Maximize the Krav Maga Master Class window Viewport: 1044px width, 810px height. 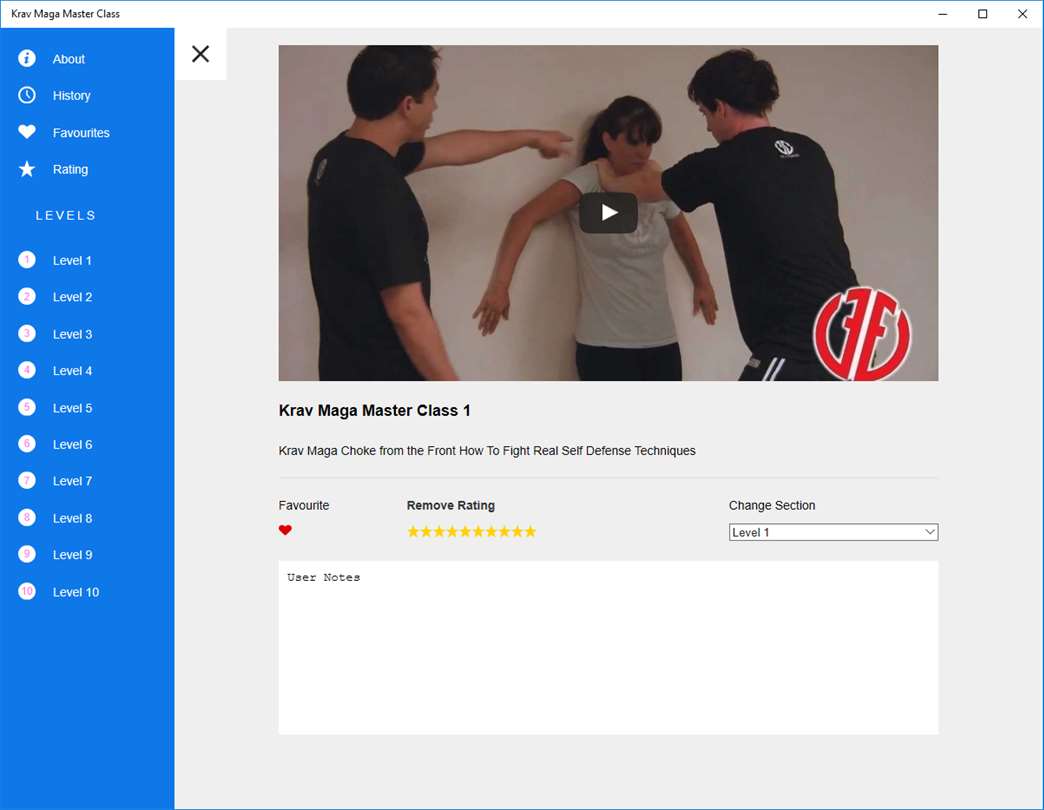(x=982, y=14)
